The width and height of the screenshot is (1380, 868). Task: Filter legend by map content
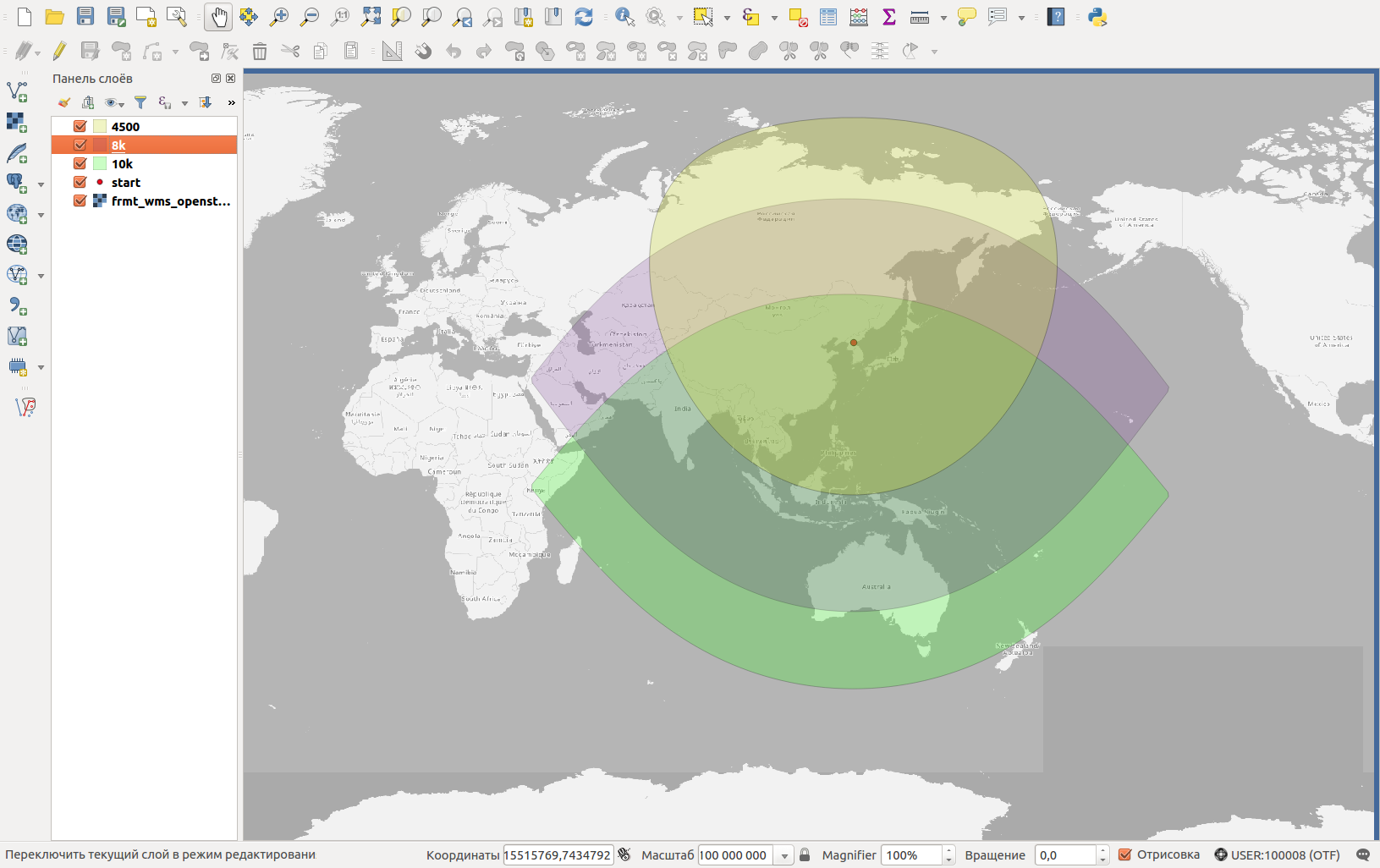[x=140, y=102]
